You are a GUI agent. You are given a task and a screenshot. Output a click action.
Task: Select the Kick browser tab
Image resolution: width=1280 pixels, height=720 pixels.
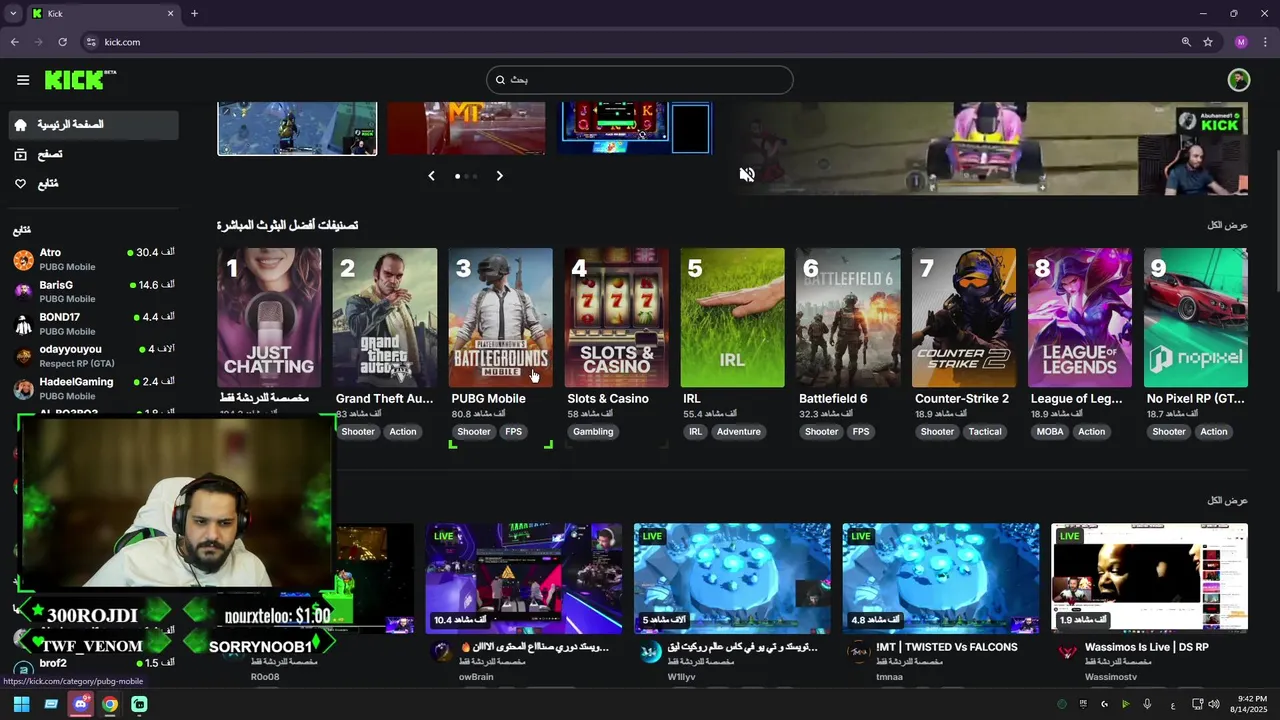click(x=103, y=14)
